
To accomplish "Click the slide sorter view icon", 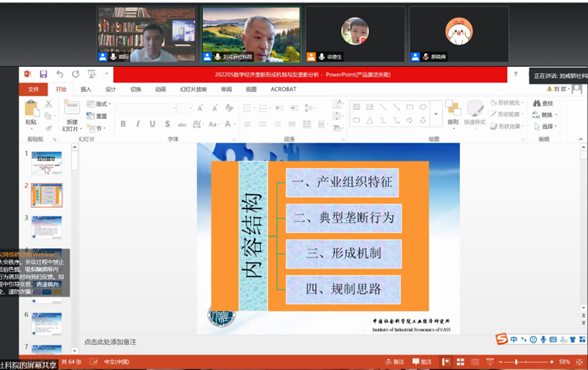I will point(460,362).
